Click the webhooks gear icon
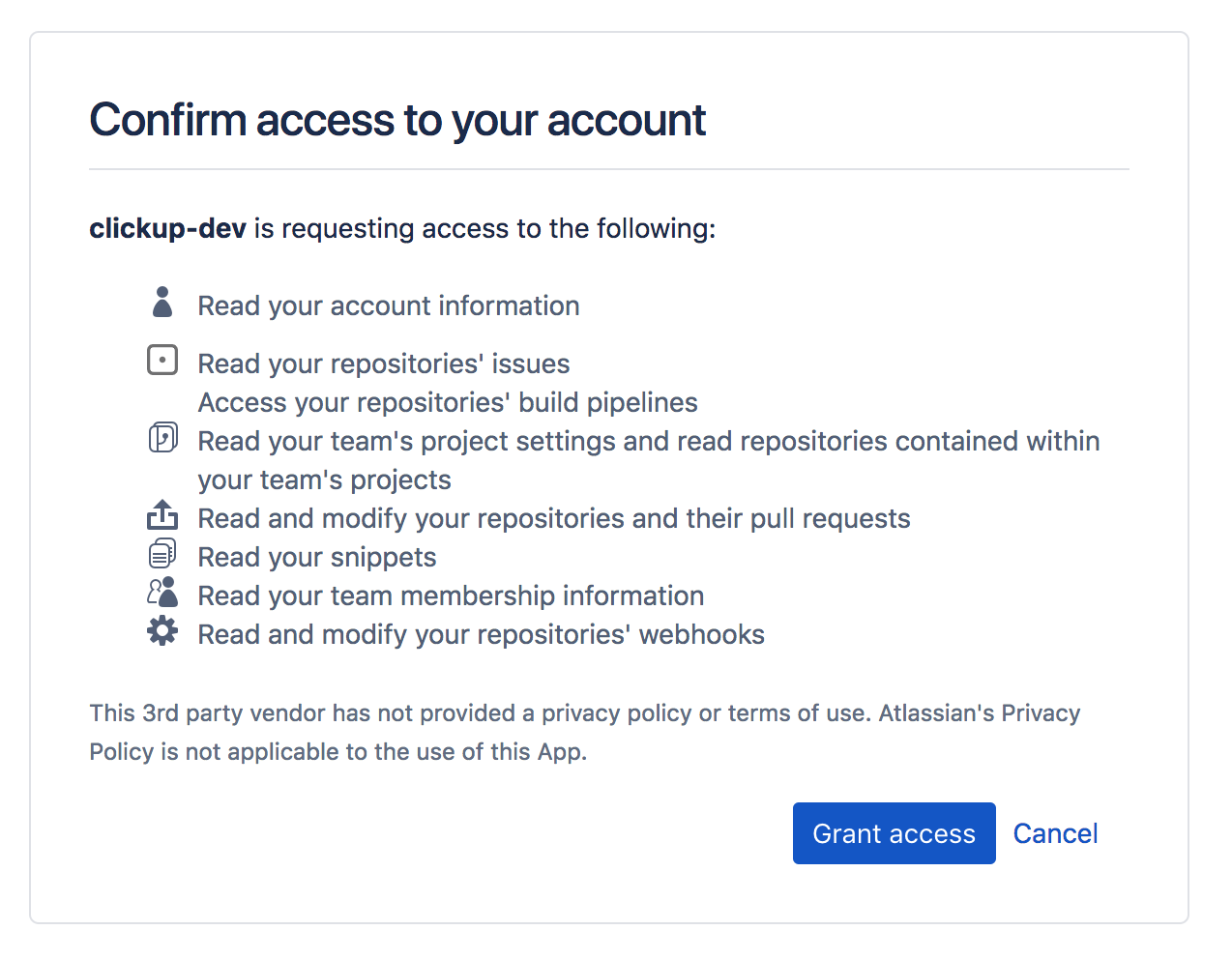This screenshot has height=959, width=1232. coord(162,631)
